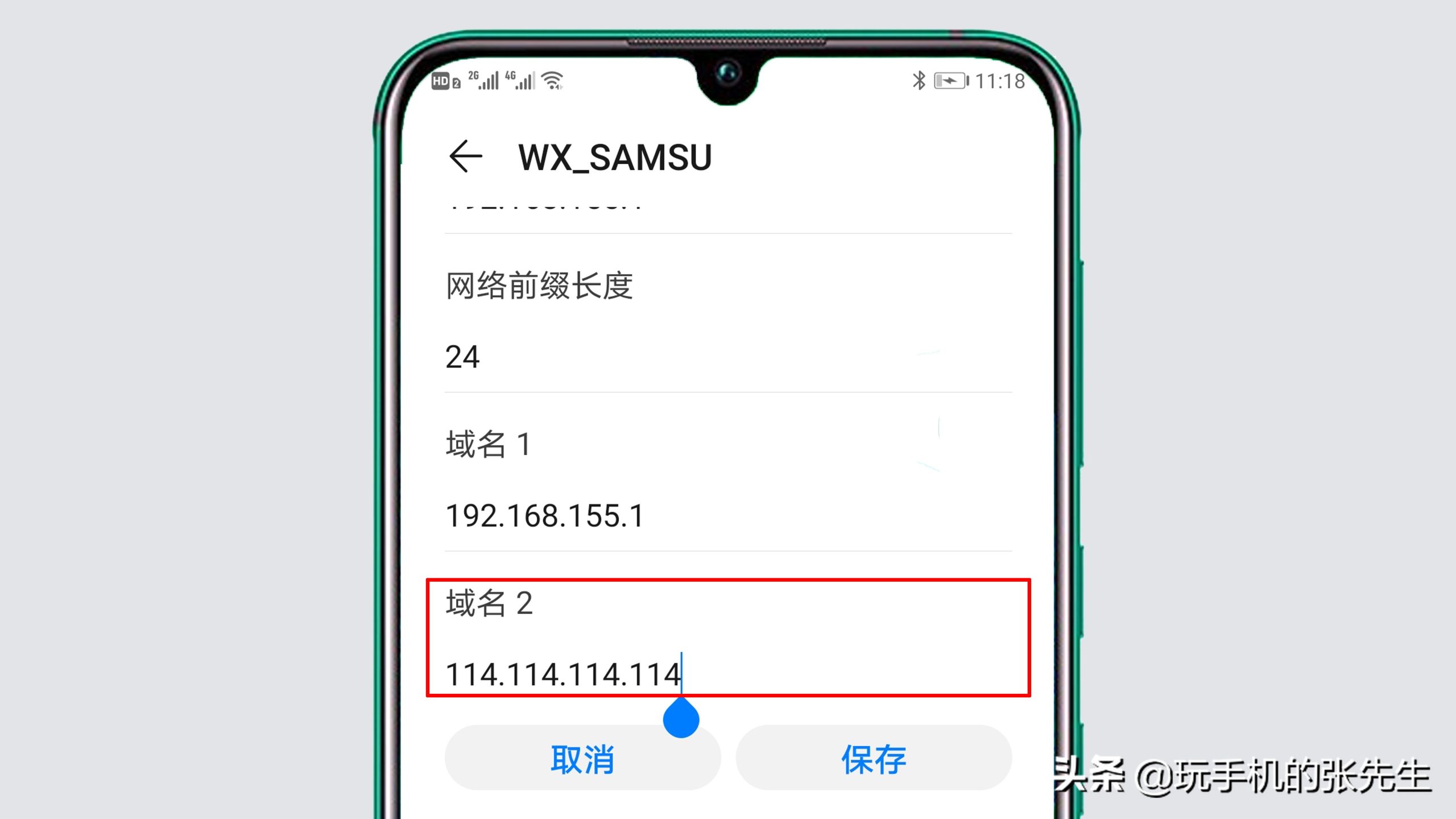The image size is (1456, 819).
Task: Tap the 取消 cancel button
Action: [x=582, y=759]
